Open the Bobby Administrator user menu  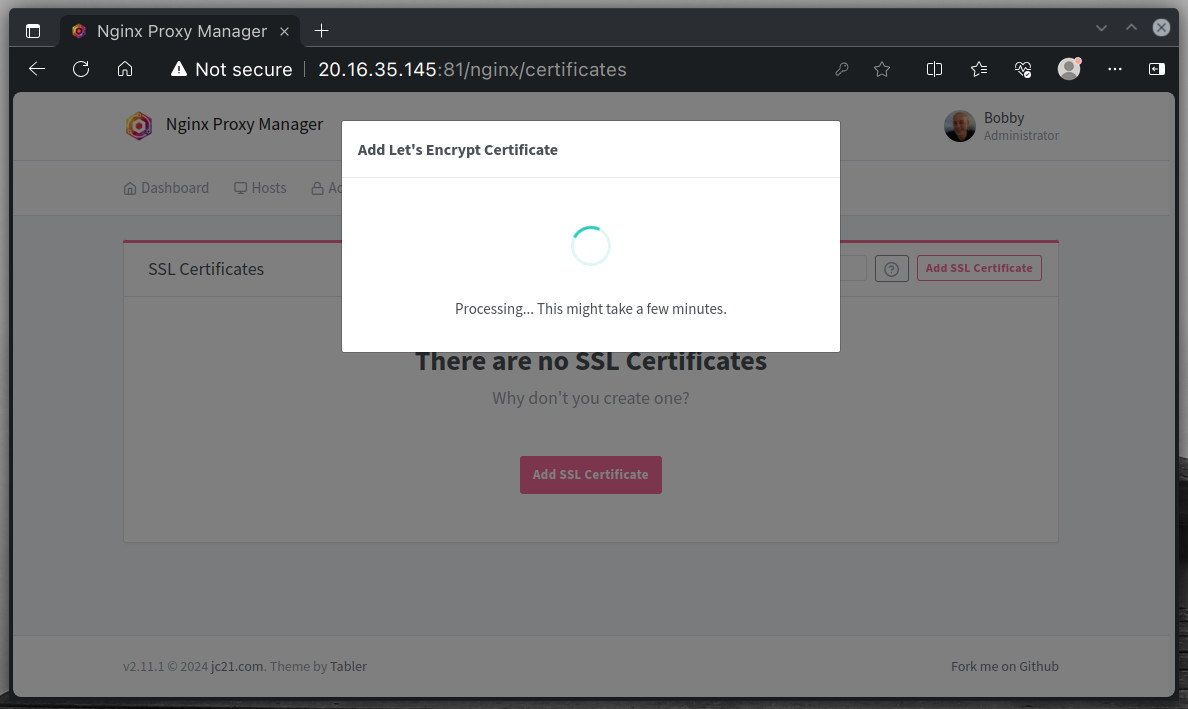(1002, 126)
